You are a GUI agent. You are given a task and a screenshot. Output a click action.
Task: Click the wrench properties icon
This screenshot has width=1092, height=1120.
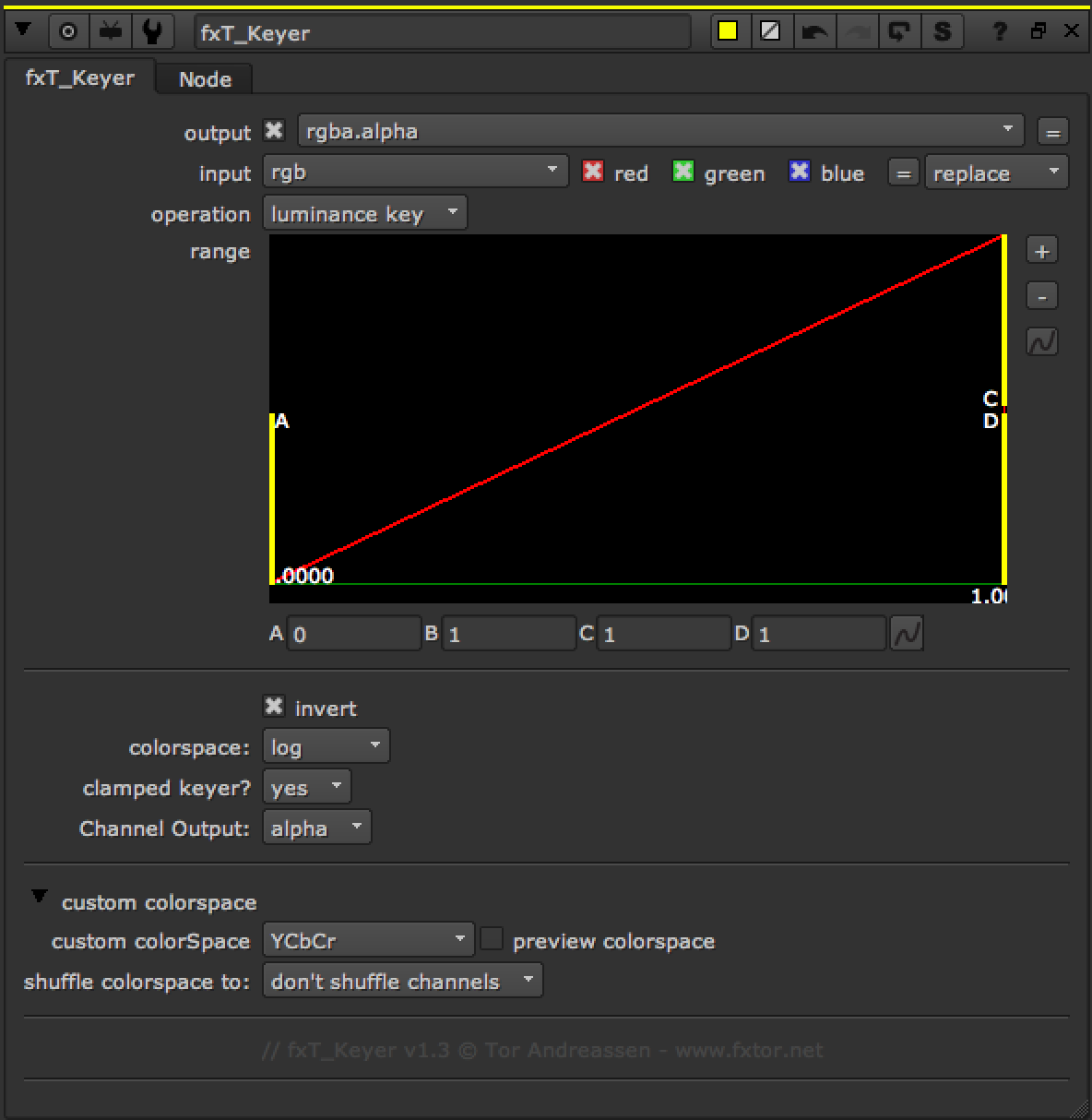click(152, 31)
